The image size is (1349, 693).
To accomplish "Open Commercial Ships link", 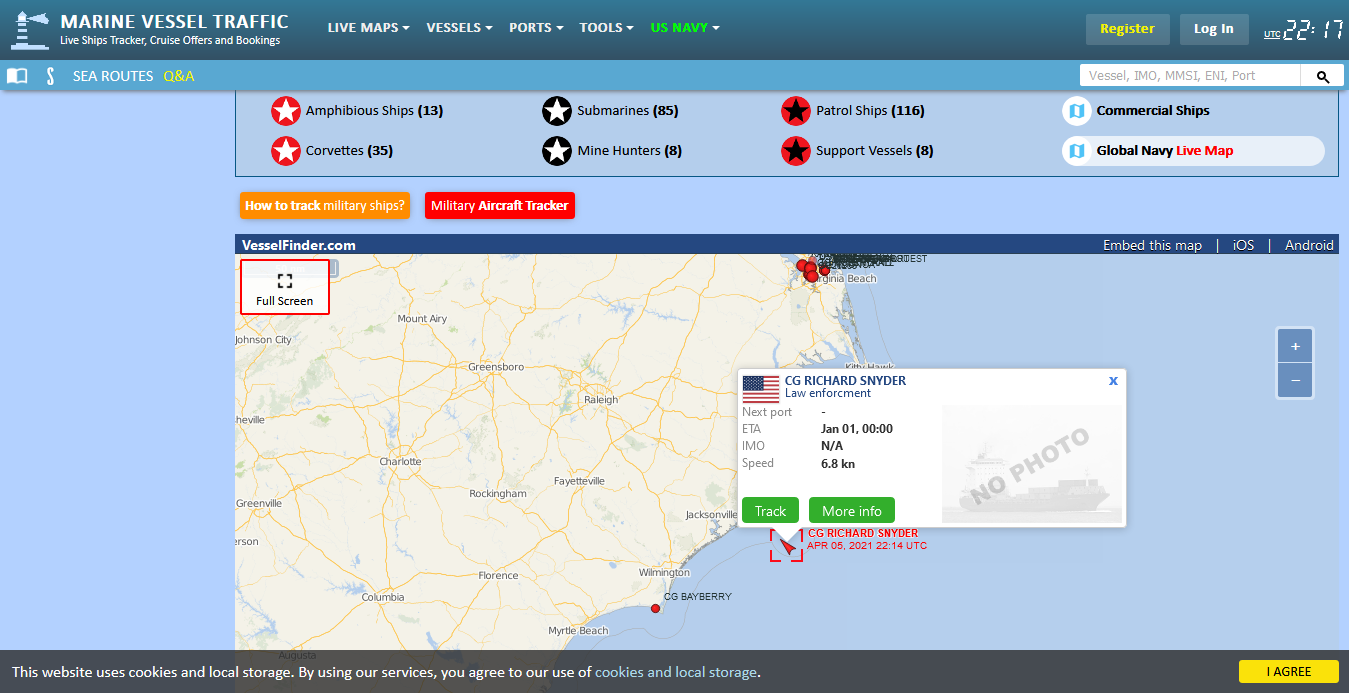I will pyautogui.click(x=1153, y=111).
